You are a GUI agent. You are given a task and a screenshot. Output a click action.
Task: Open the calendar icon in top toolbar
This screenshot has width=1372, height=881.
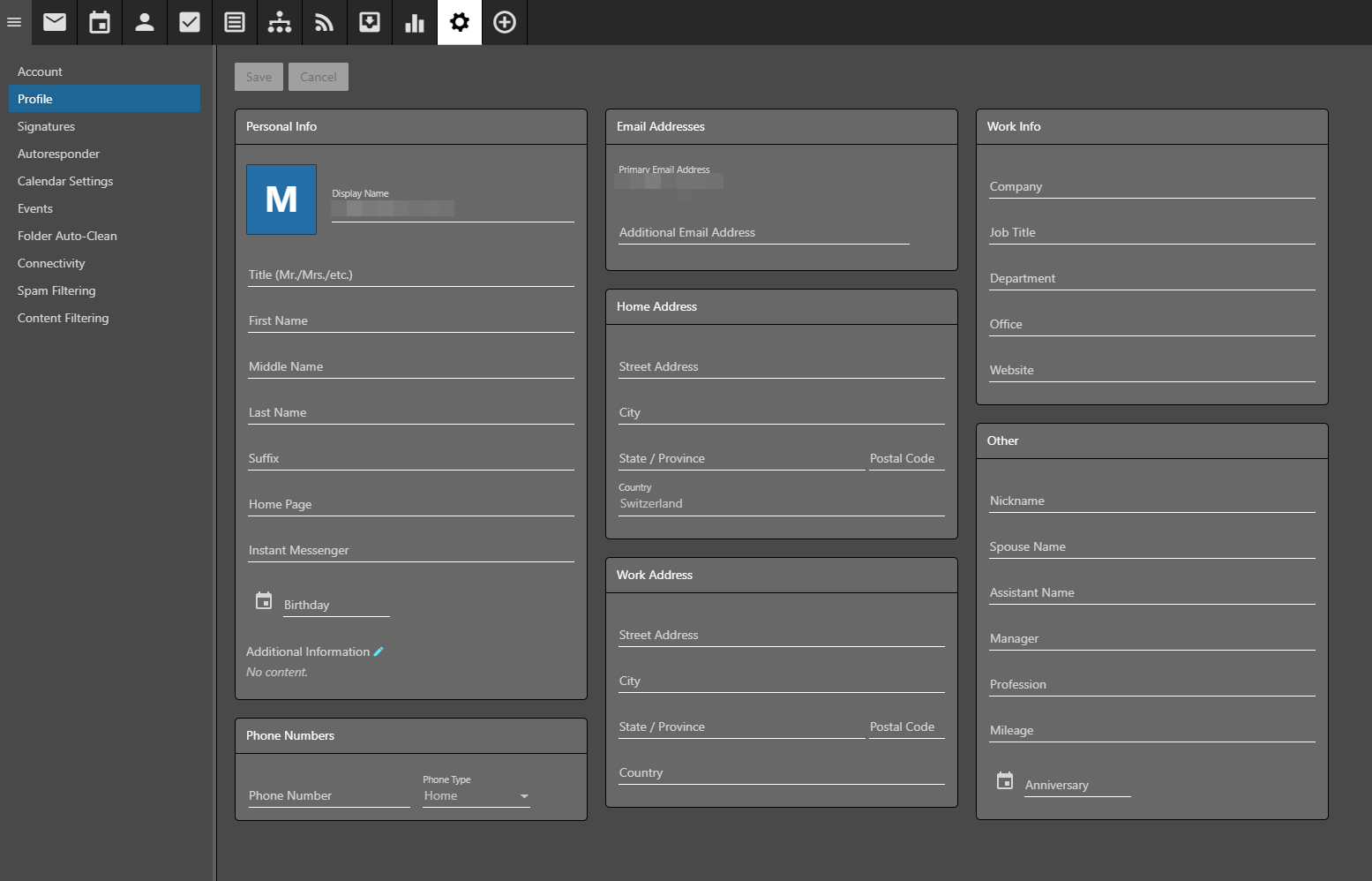[100, 22]
